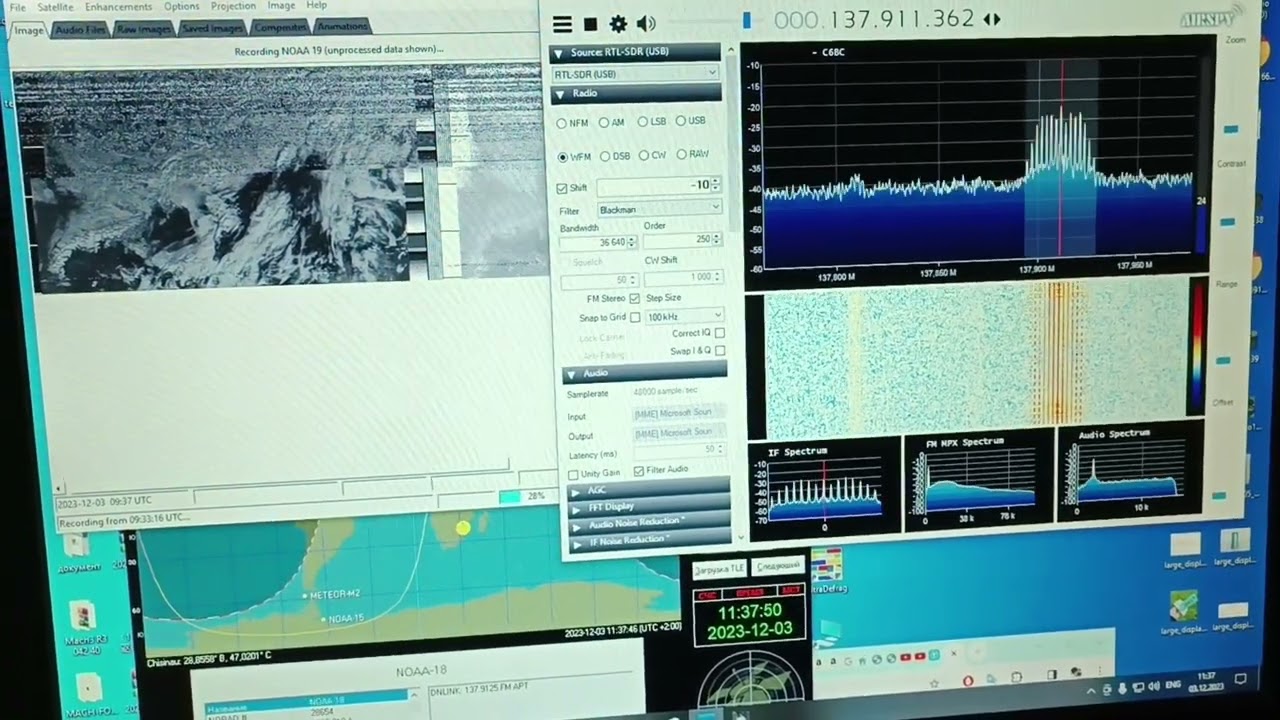Toggle the Shift checkbox
The image size is (1280, 720).
tap(562, 188)
